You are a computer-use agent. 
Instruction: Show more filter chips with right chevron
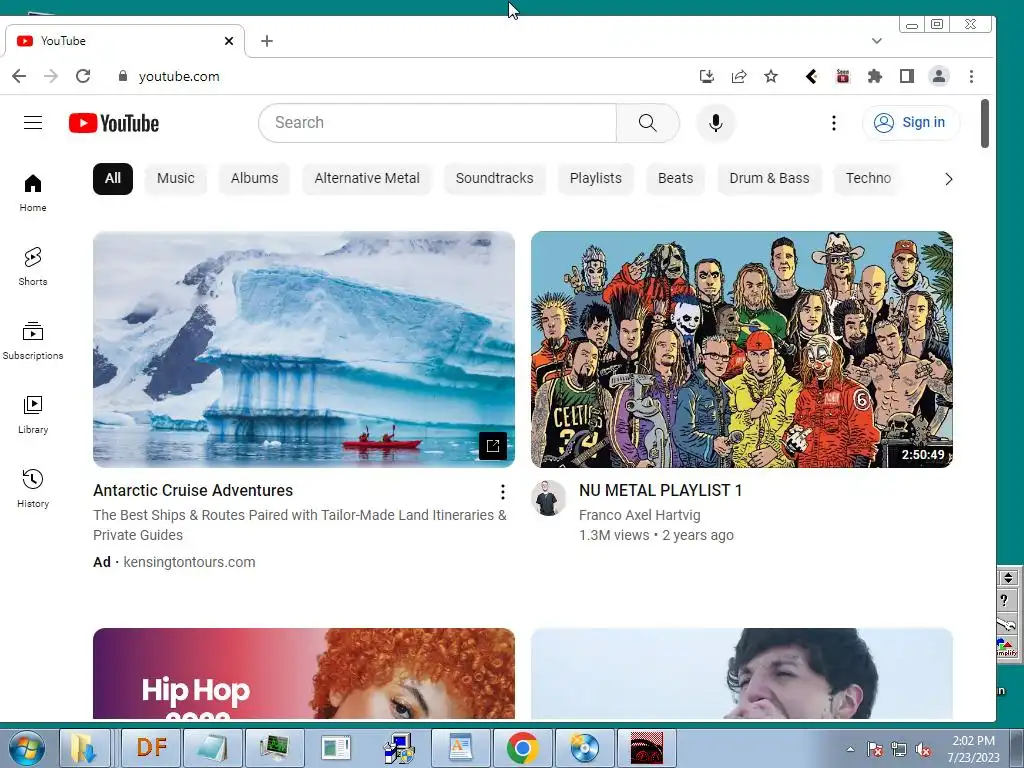948,179
